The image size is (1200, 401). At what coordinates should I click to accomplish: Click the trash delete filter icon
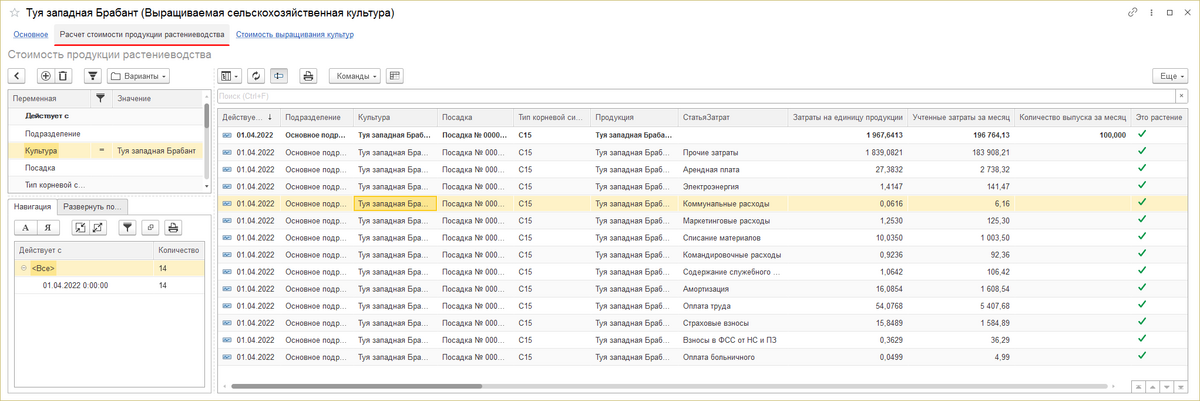click(64, 76)
